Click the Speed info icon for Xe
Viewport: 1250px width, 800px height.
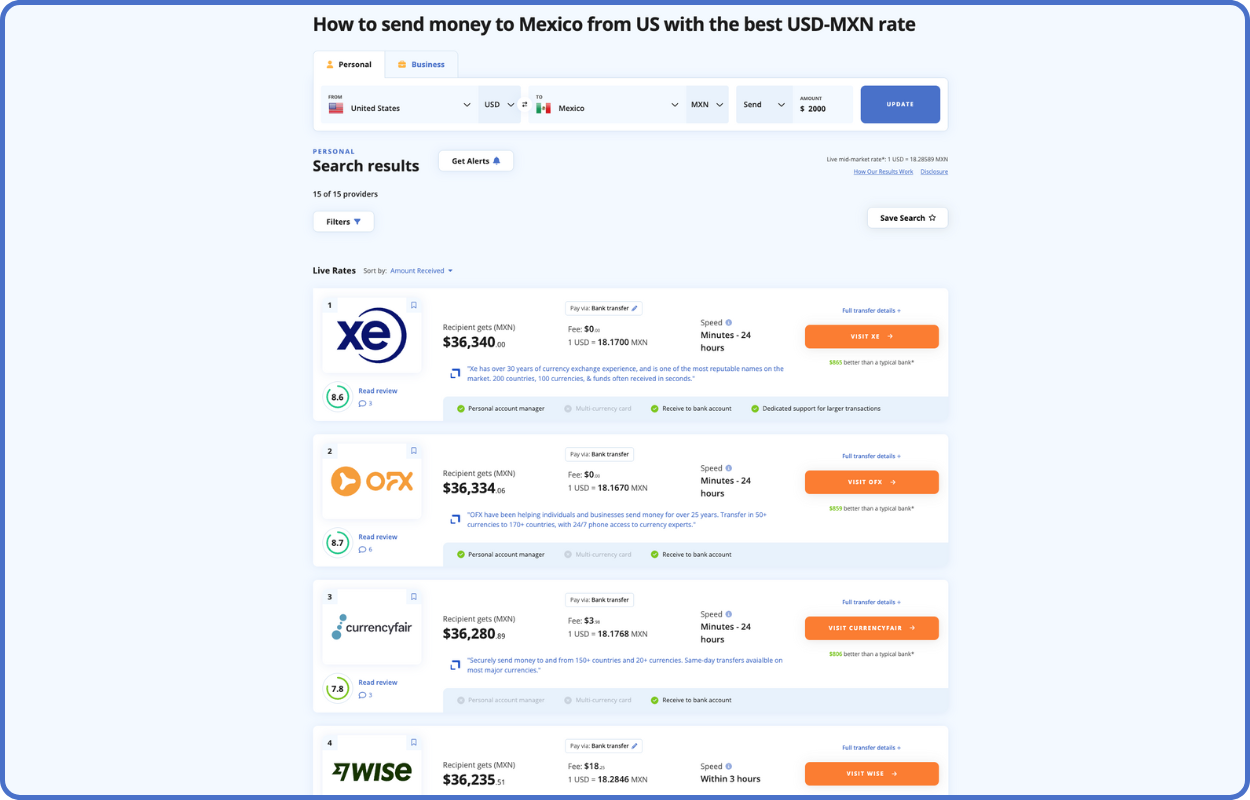point(728,323)
